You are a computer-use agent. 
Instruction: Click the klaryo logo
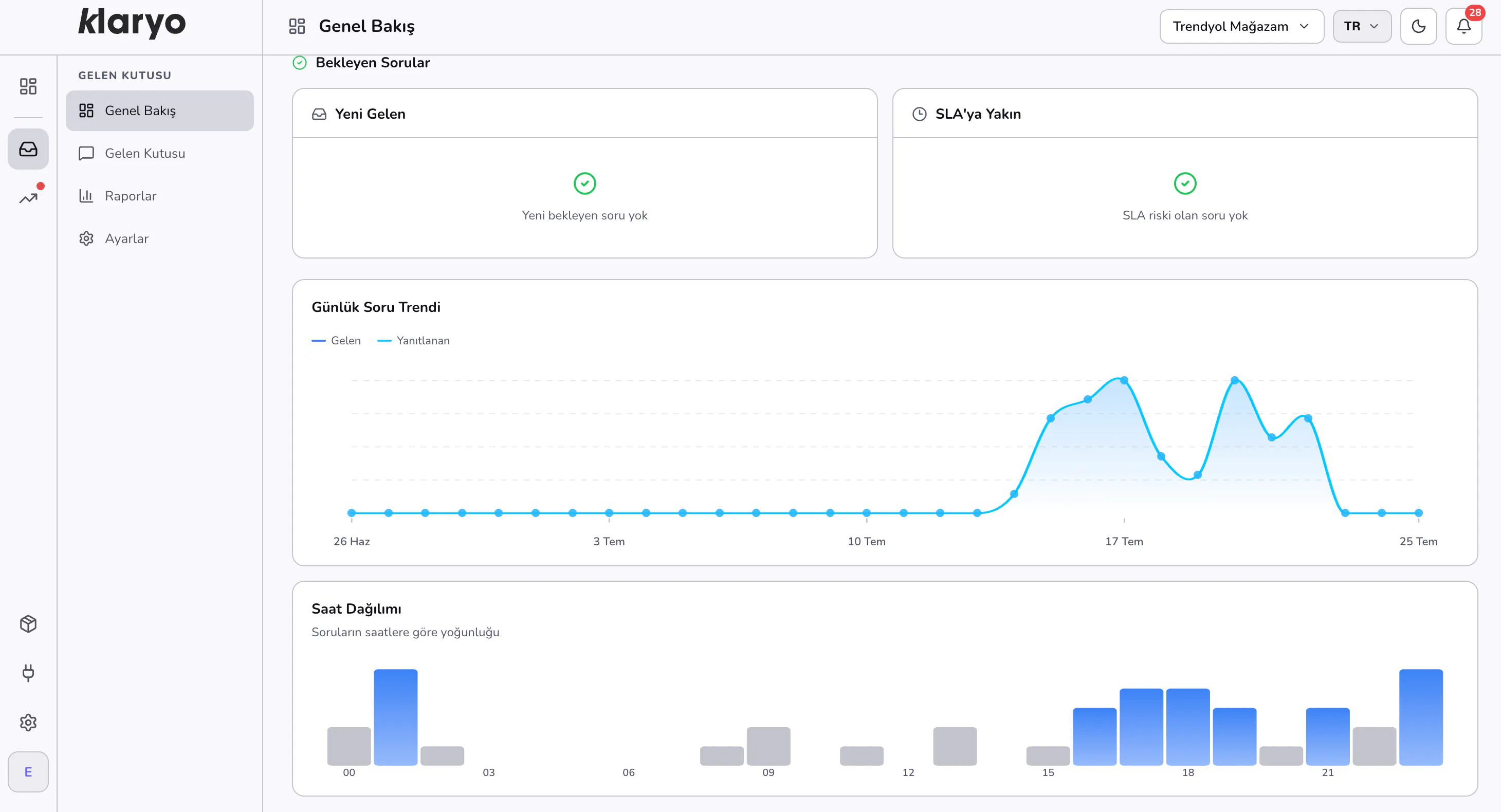132,24
